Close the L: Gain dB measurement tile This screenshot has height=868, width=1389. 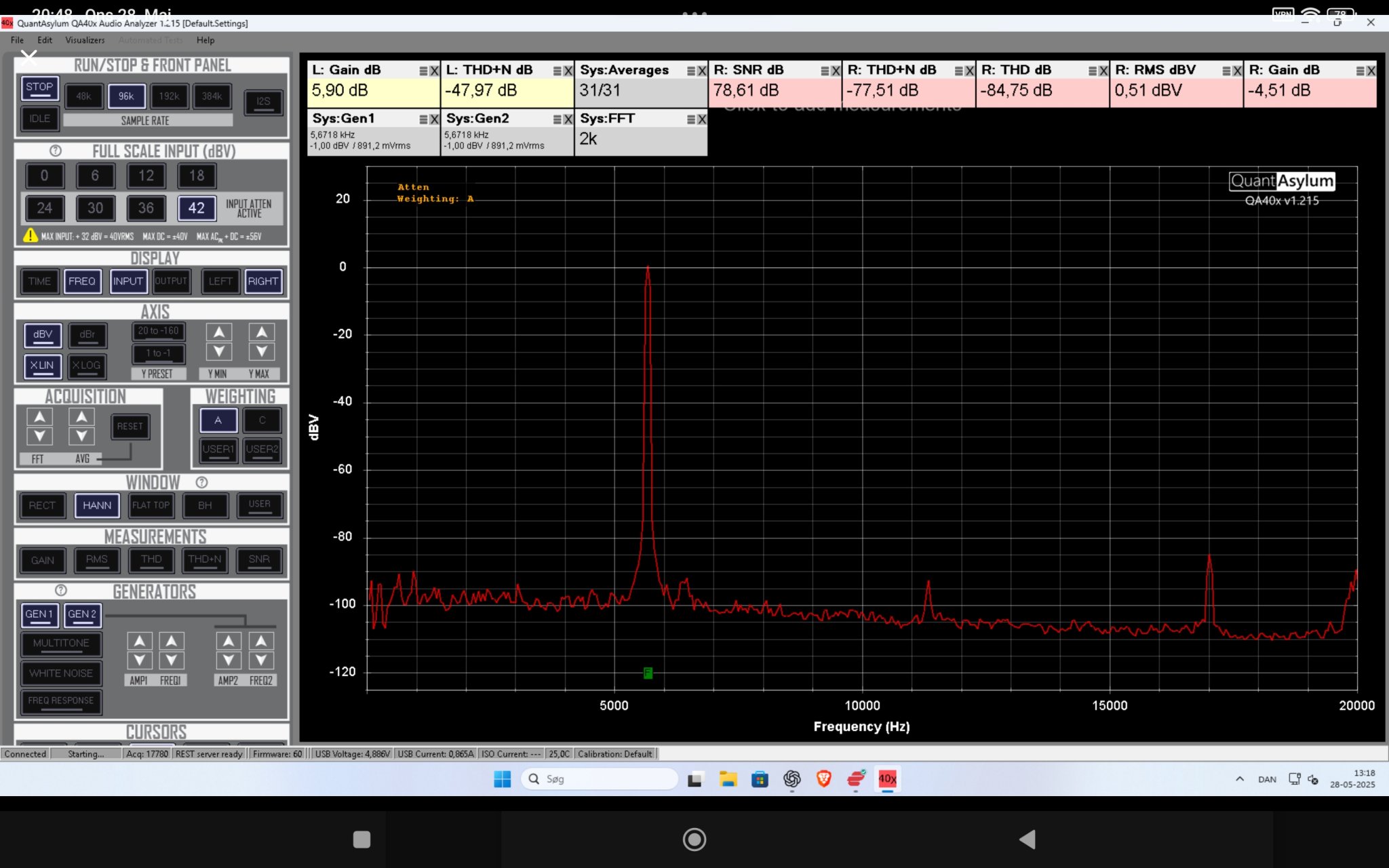pos(434,71)
